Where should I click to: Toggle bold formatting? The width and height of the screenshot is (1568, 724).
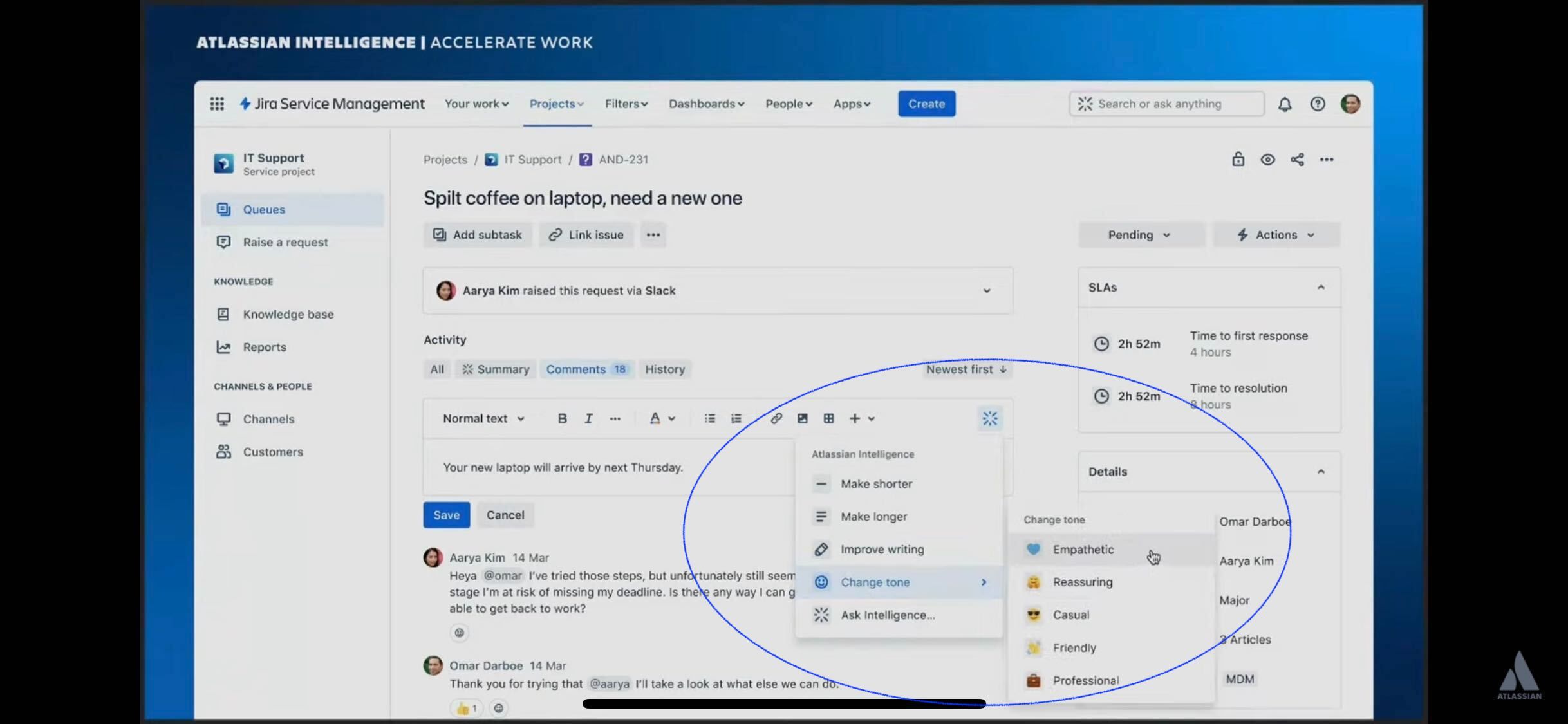[562, 418]
